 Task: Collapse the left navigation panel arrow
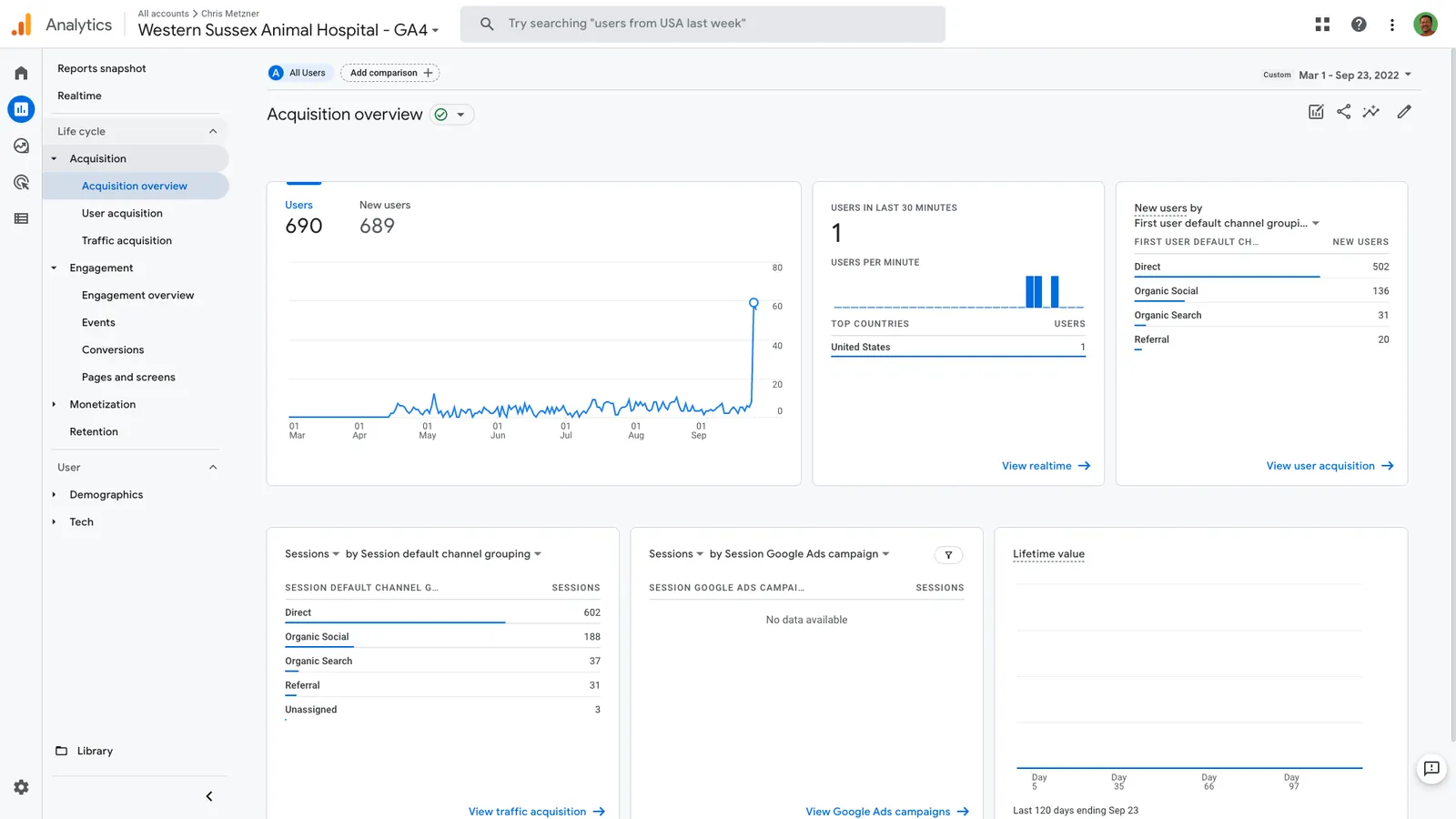[x=209, y=796]
